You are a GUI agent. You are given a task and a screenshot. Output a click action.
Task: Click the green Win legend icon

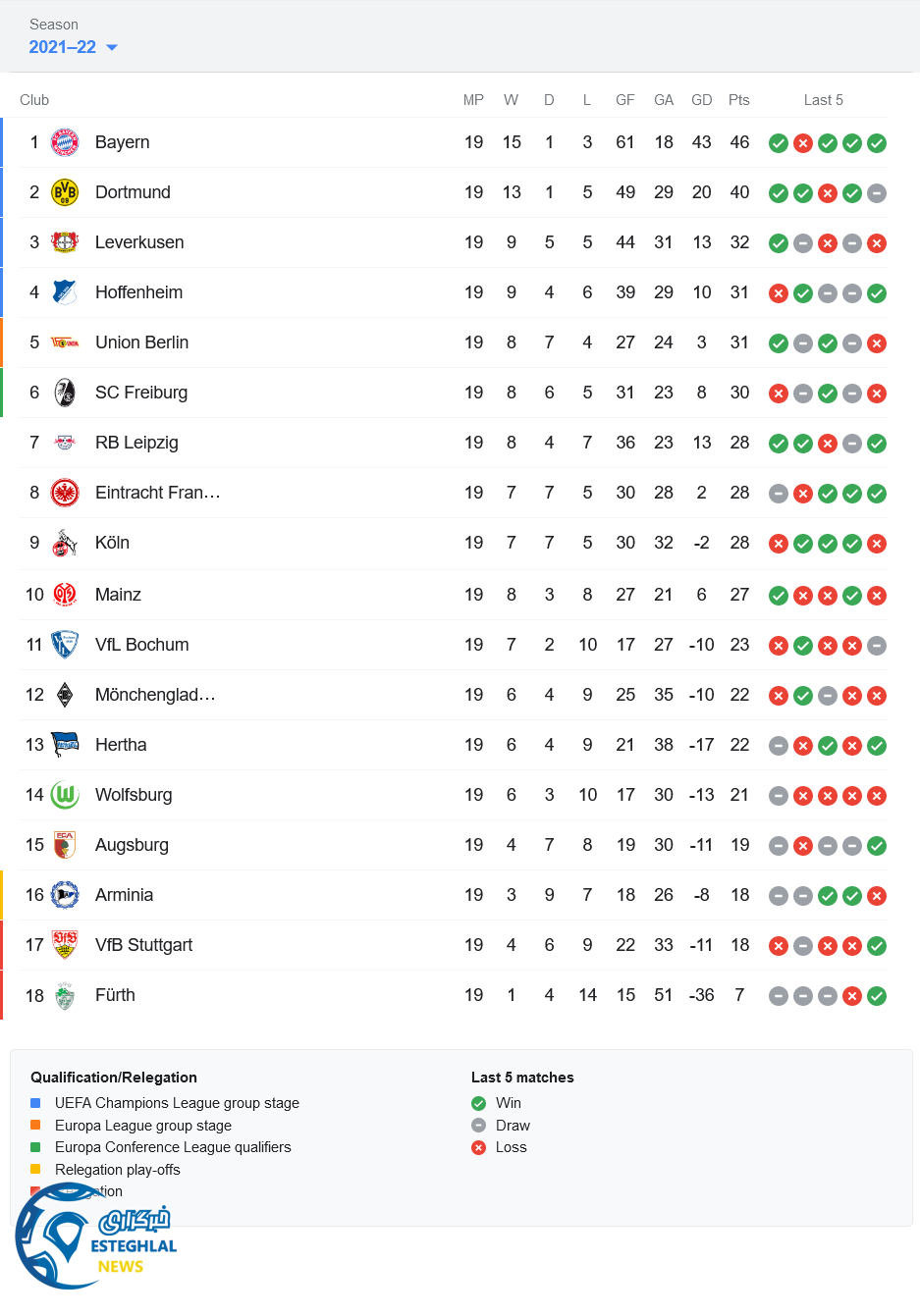click(478, 1103)
